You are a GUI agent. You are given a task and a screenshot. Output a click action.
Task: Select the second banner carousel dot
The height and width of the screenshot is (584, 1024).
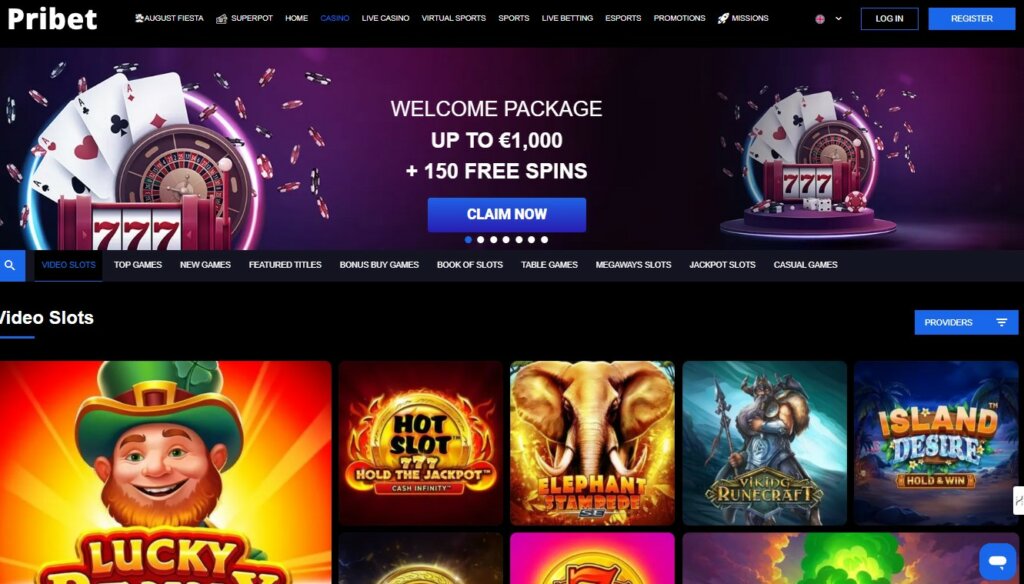tap(481, 240)
